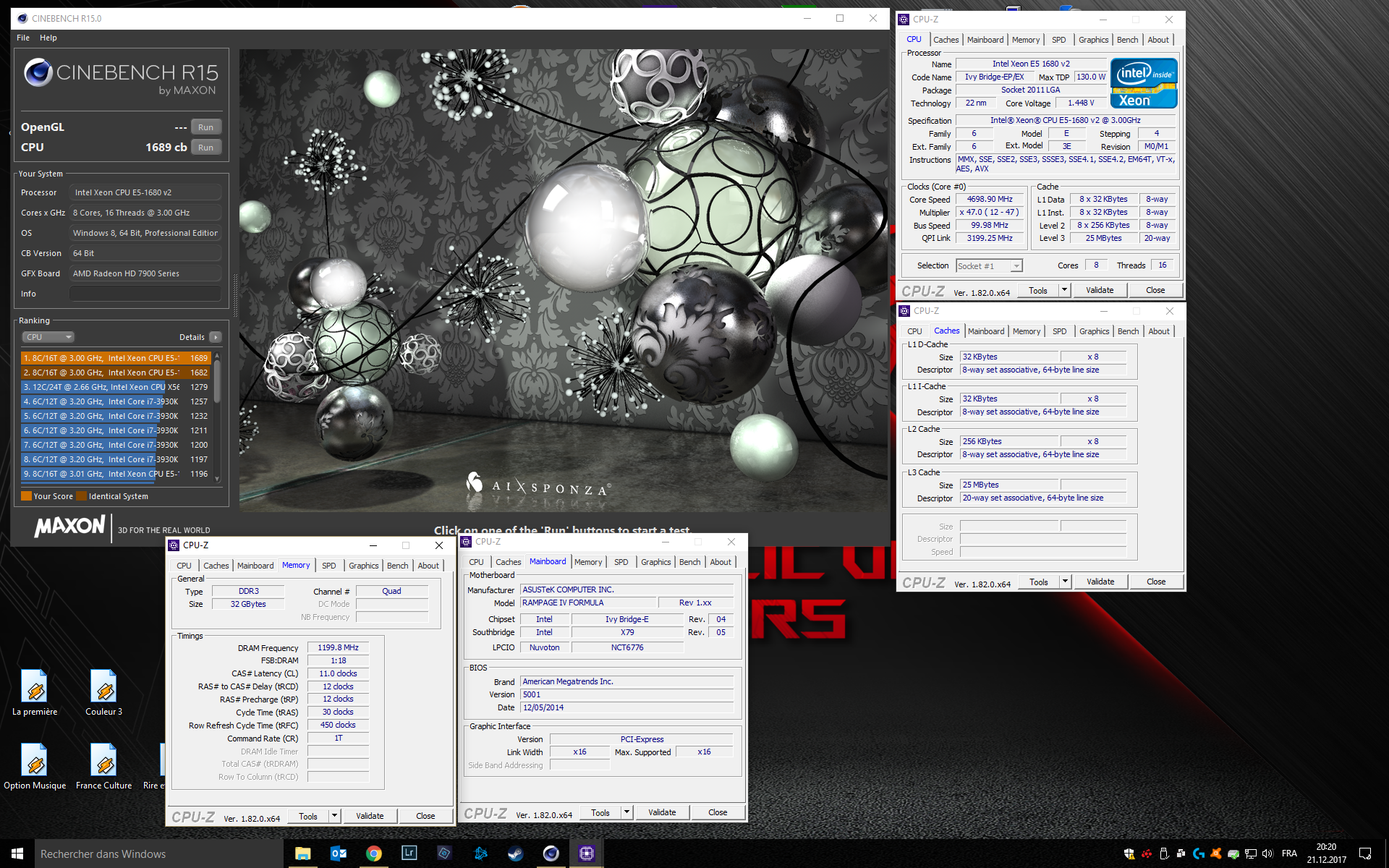Screen dimensions: 1389x868
Task: Run the CPU benchmark
Action: click(x=206, y=148)
